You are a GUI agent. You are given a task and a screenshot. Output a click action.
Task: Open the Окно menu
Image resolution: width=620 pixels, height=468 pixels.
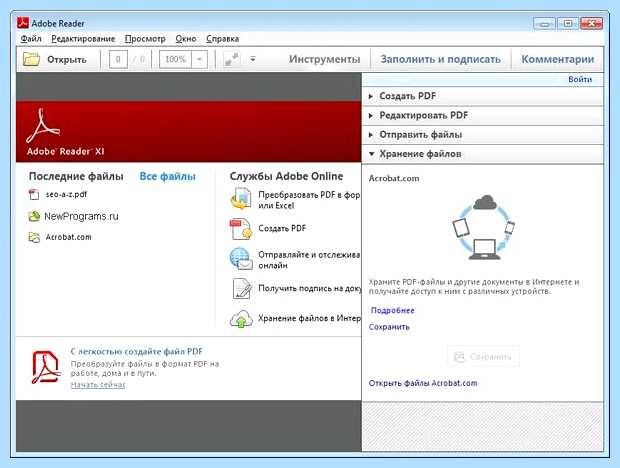pyautogui.click(x=186, y=39)
